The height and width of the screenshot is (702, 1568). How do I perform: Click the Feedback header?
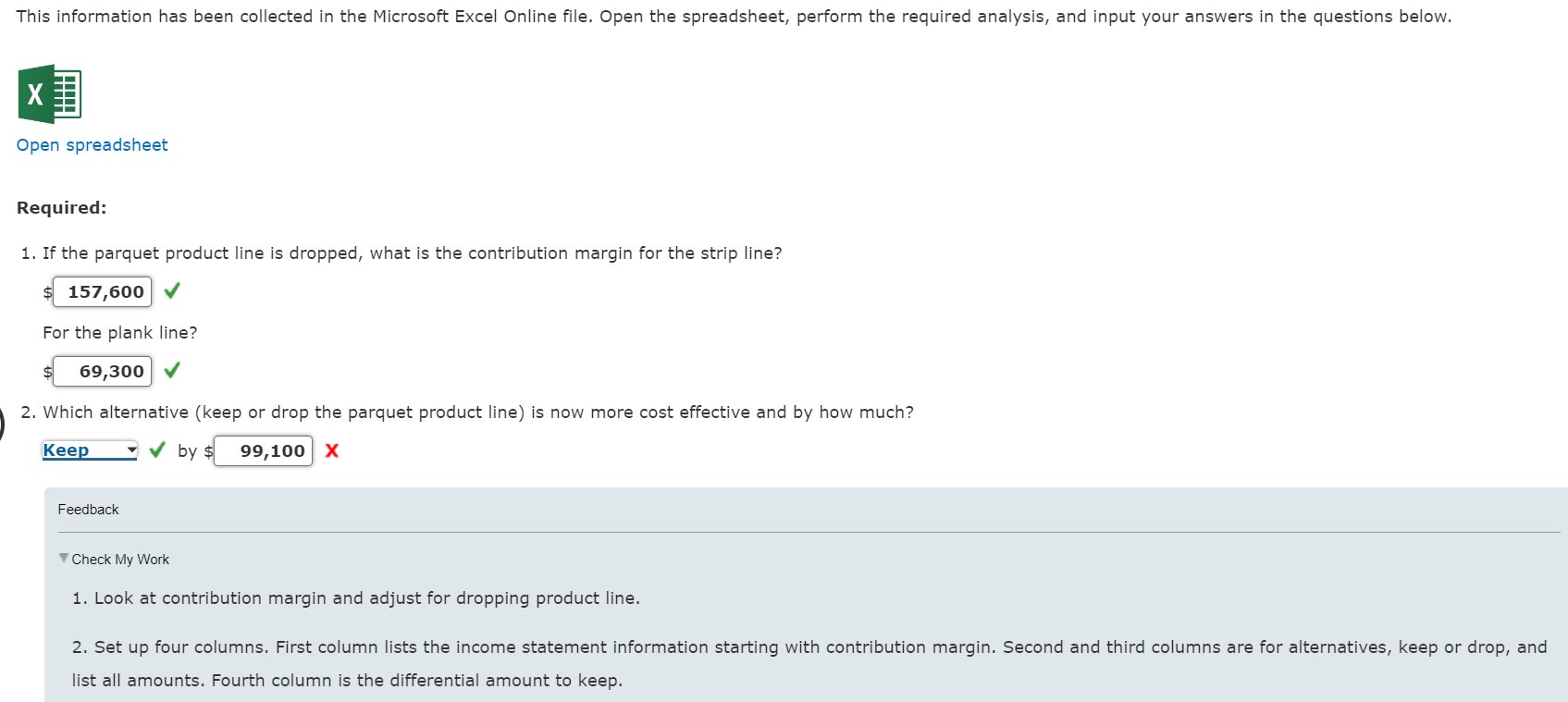[88, 509]
